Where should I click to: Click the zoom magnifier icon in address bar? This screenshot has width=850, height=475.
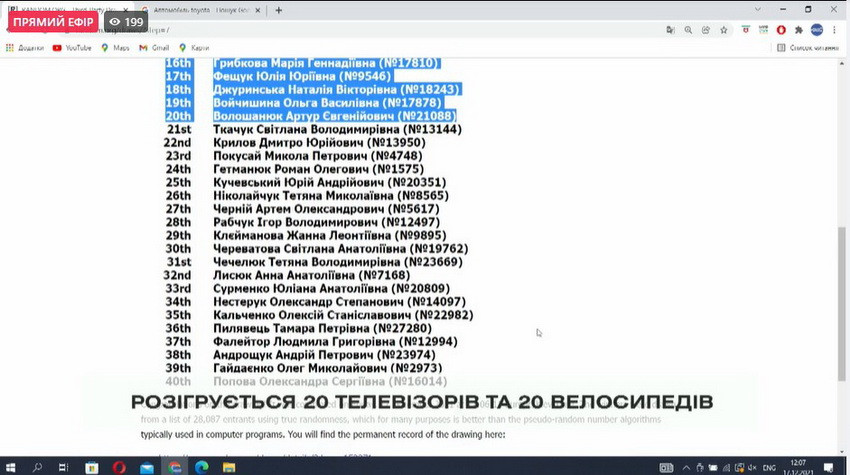[688, 29]
